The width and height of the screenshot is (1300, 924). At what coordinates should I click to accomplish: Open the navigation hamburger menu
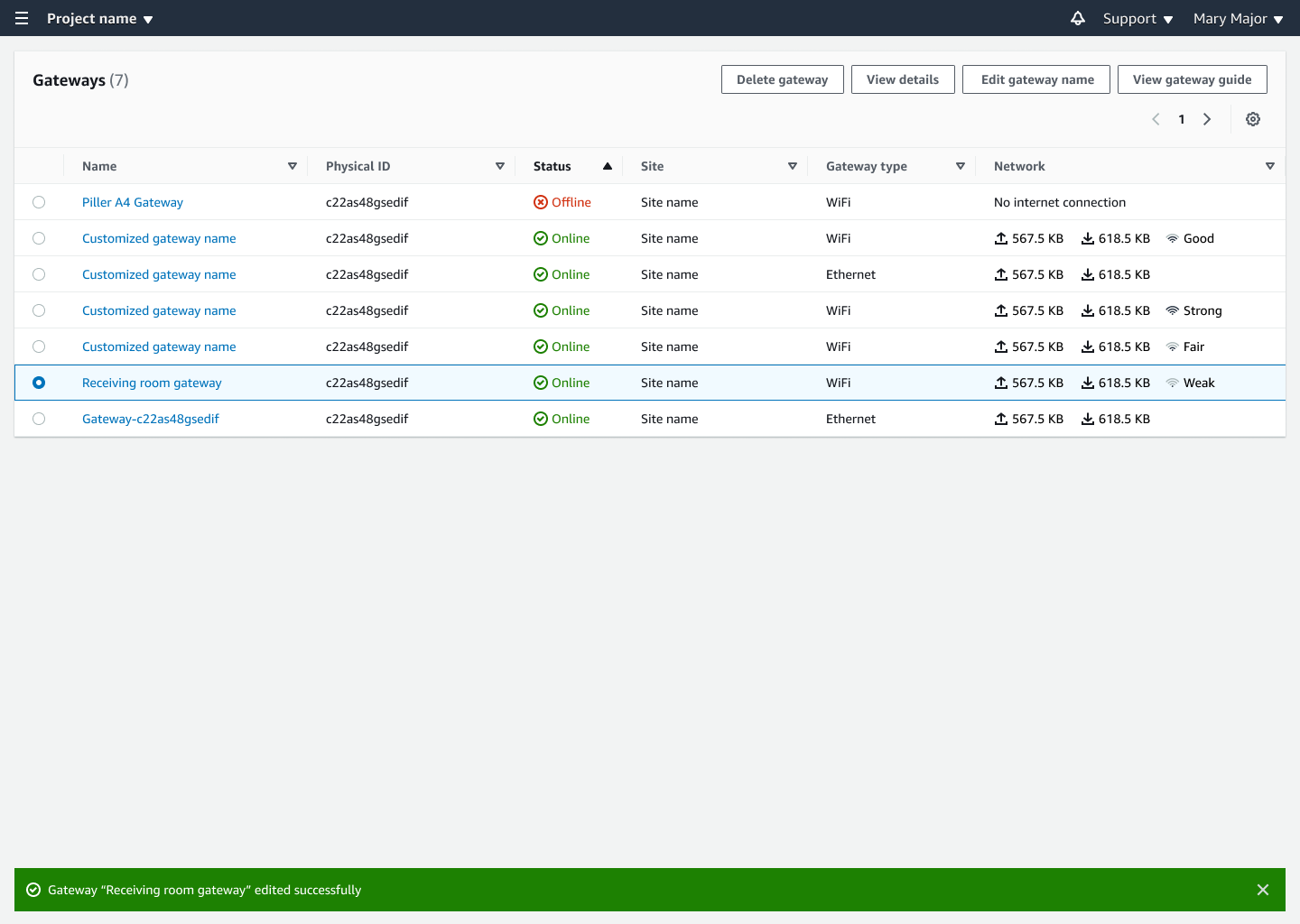pyautogui.click(x=21, y=18)
